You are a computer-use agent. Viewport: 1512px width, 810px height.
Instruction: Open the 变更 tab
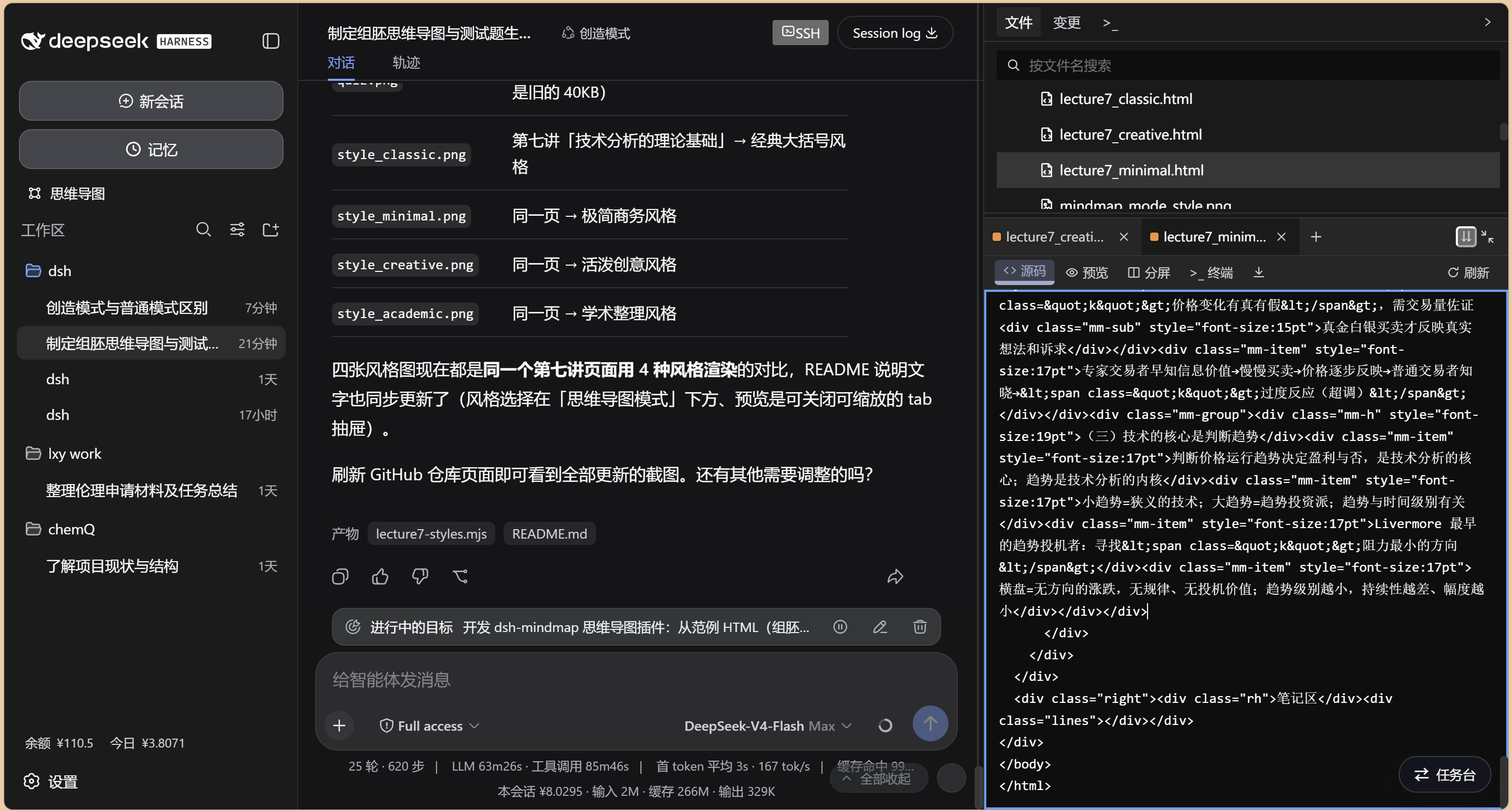point(1067,23)
